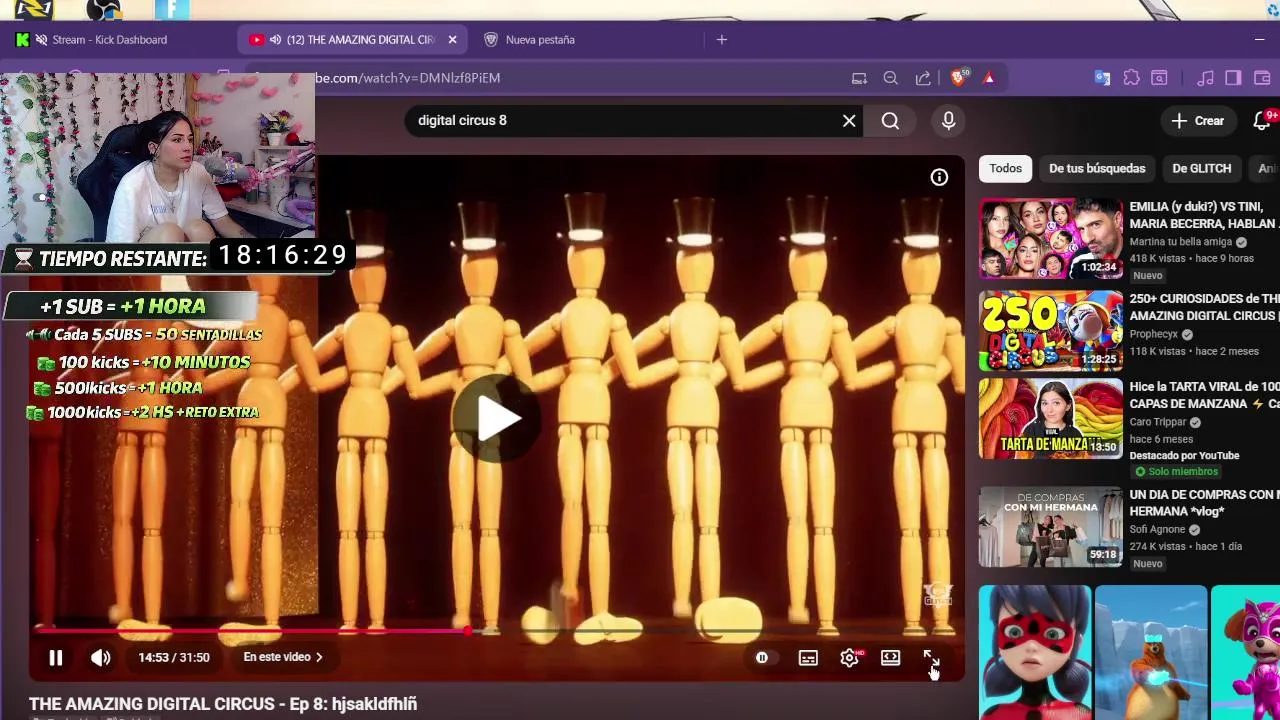Open the music note playlist icon
Viewport: 1280px width, 720px height.
(1205, 78)
